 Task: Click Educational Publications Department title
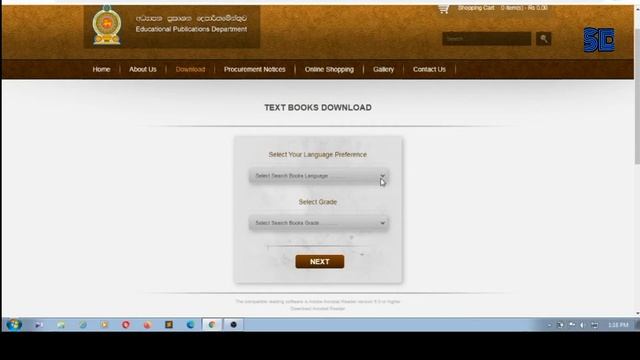pyautogui.click(x=191, y=29)
